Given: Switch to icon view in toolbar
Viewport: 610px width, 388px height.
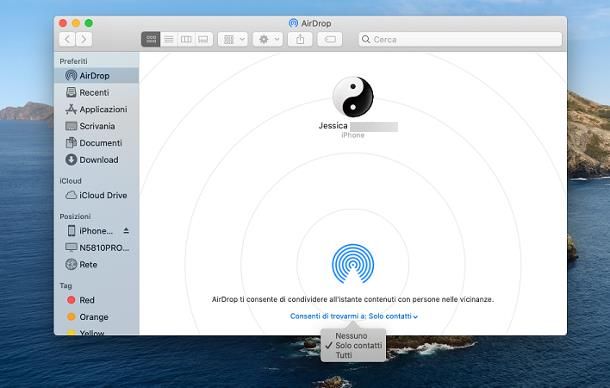Looking at the screenshot, I should tap(151, 39).
